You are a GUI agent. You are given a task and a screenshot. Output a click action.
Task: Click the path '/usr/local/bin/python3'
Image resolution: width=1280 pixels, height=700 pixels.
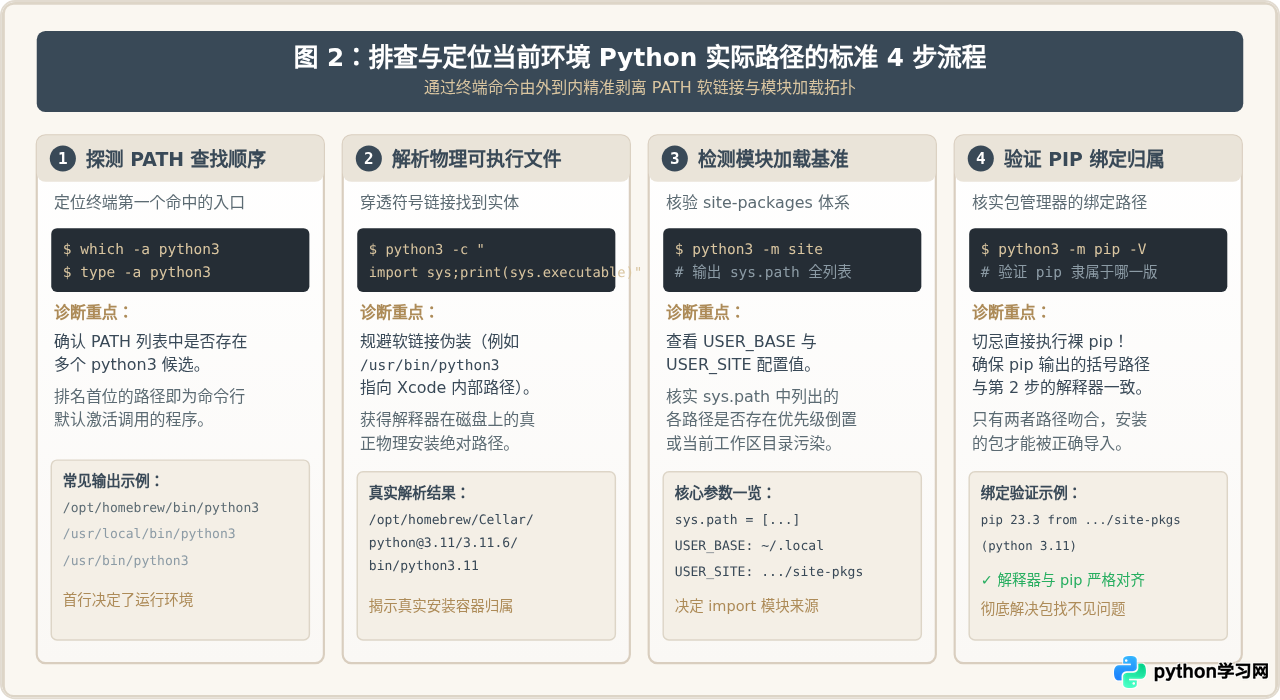149,534
